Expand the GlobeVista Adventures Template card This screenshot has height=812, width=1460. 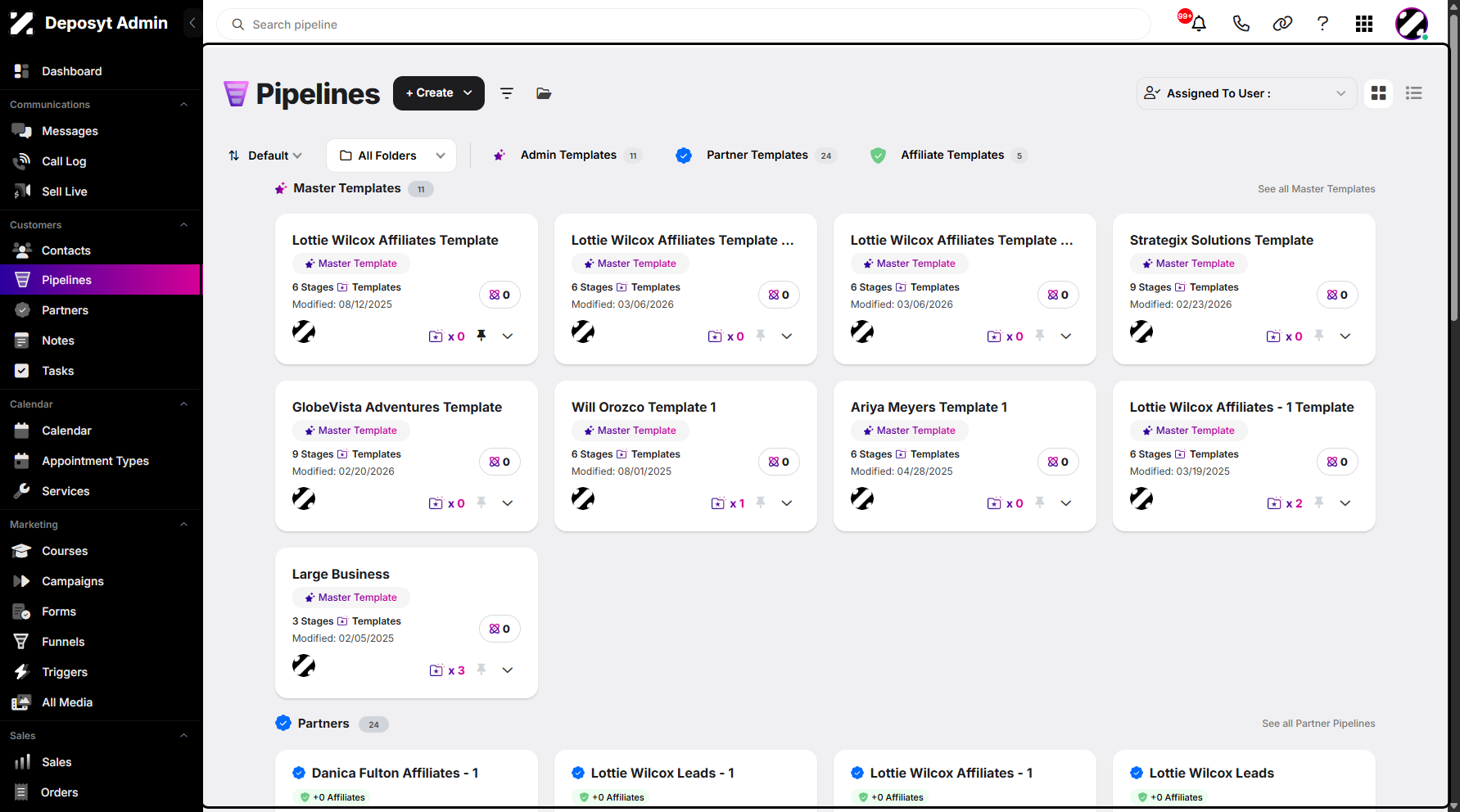(x=508, y=503)
